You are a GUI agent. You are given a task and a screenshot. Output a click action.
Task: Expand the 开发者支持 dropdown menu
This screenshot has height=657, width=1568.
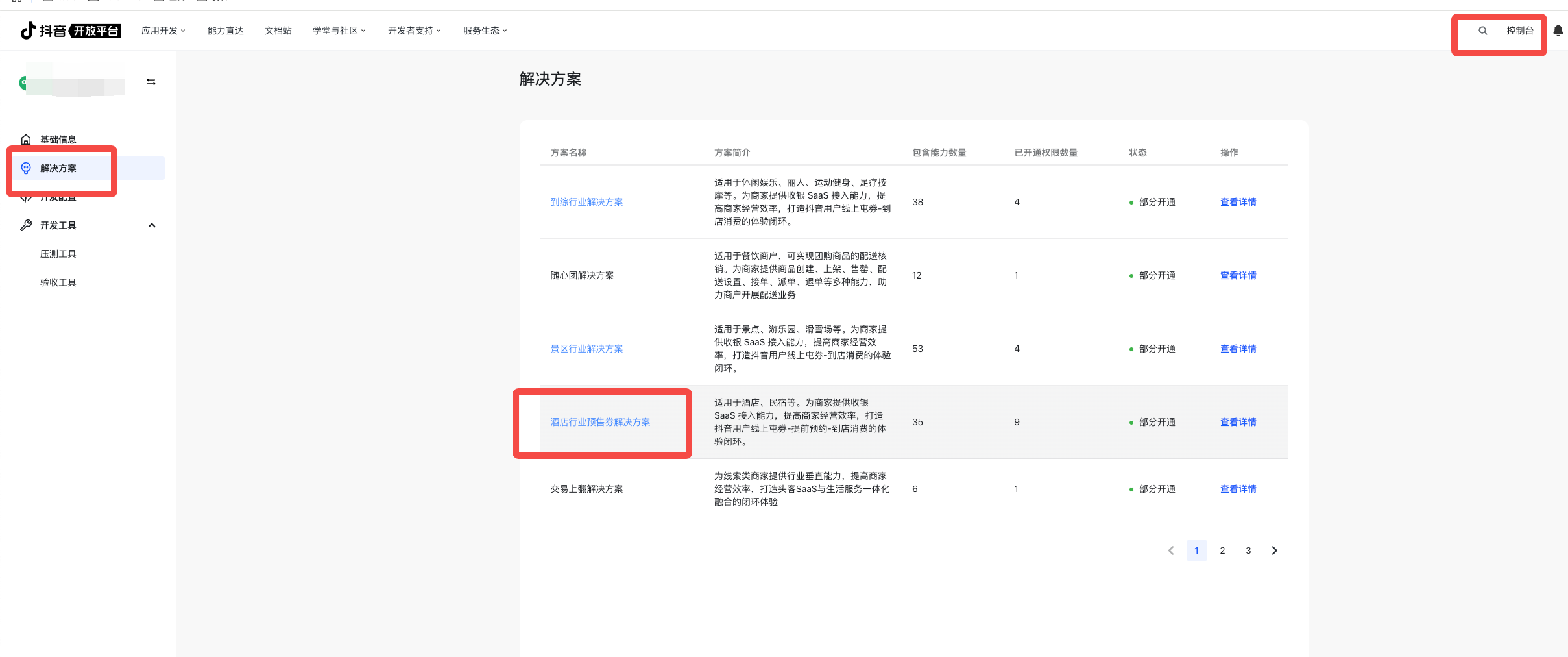click(415, 31)
